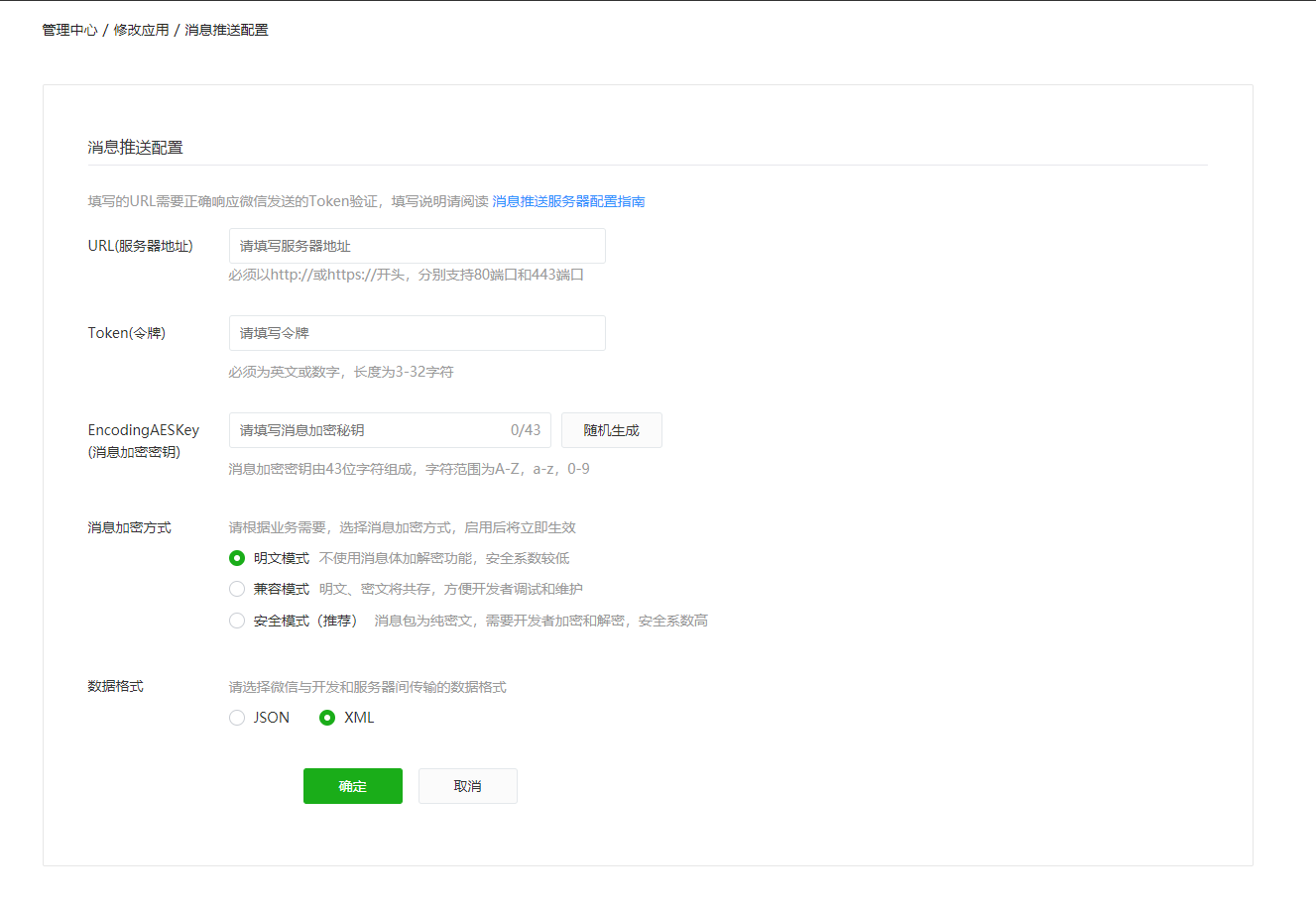Click the EncodingAESKey (消息加密密钥) label
The height and width of the screenshot is (907, 1316).
[x=143, y=440]
